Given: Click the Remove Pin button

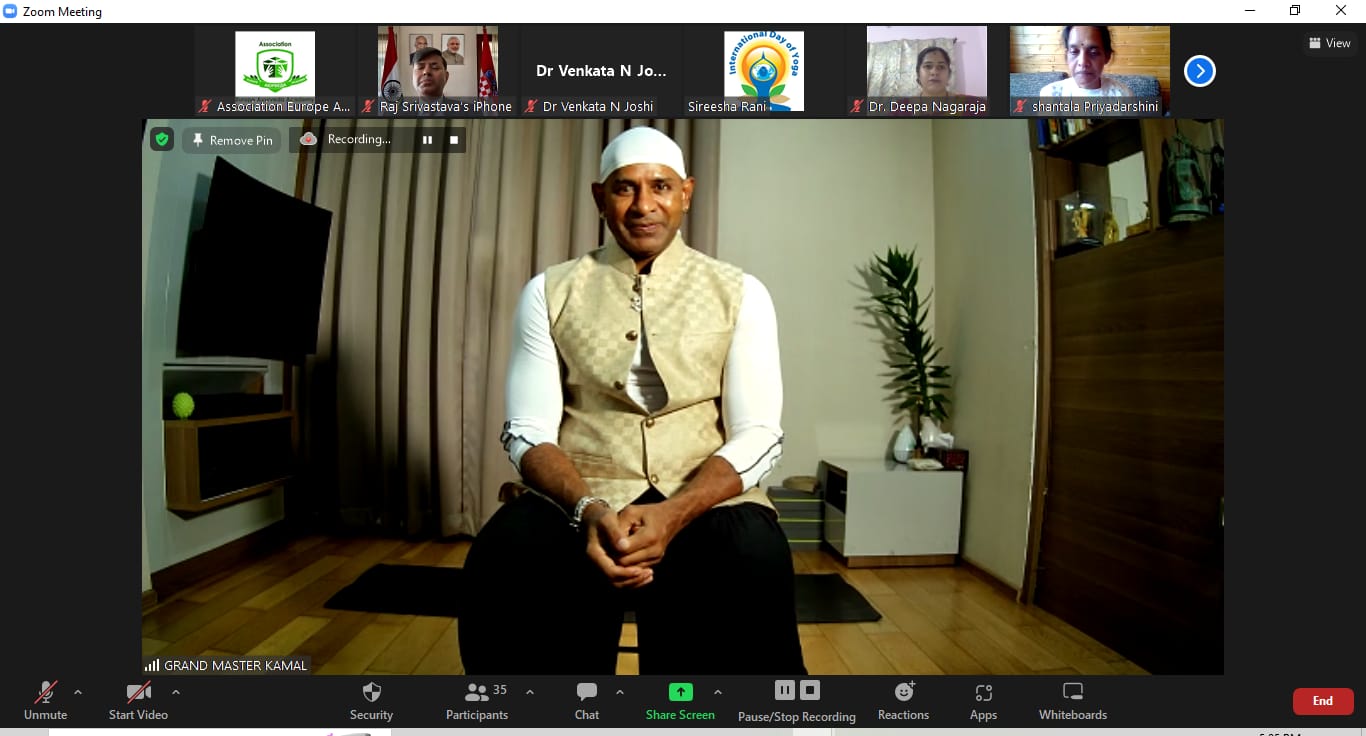Looking at the screenshot, I should [x=231, y=140].
